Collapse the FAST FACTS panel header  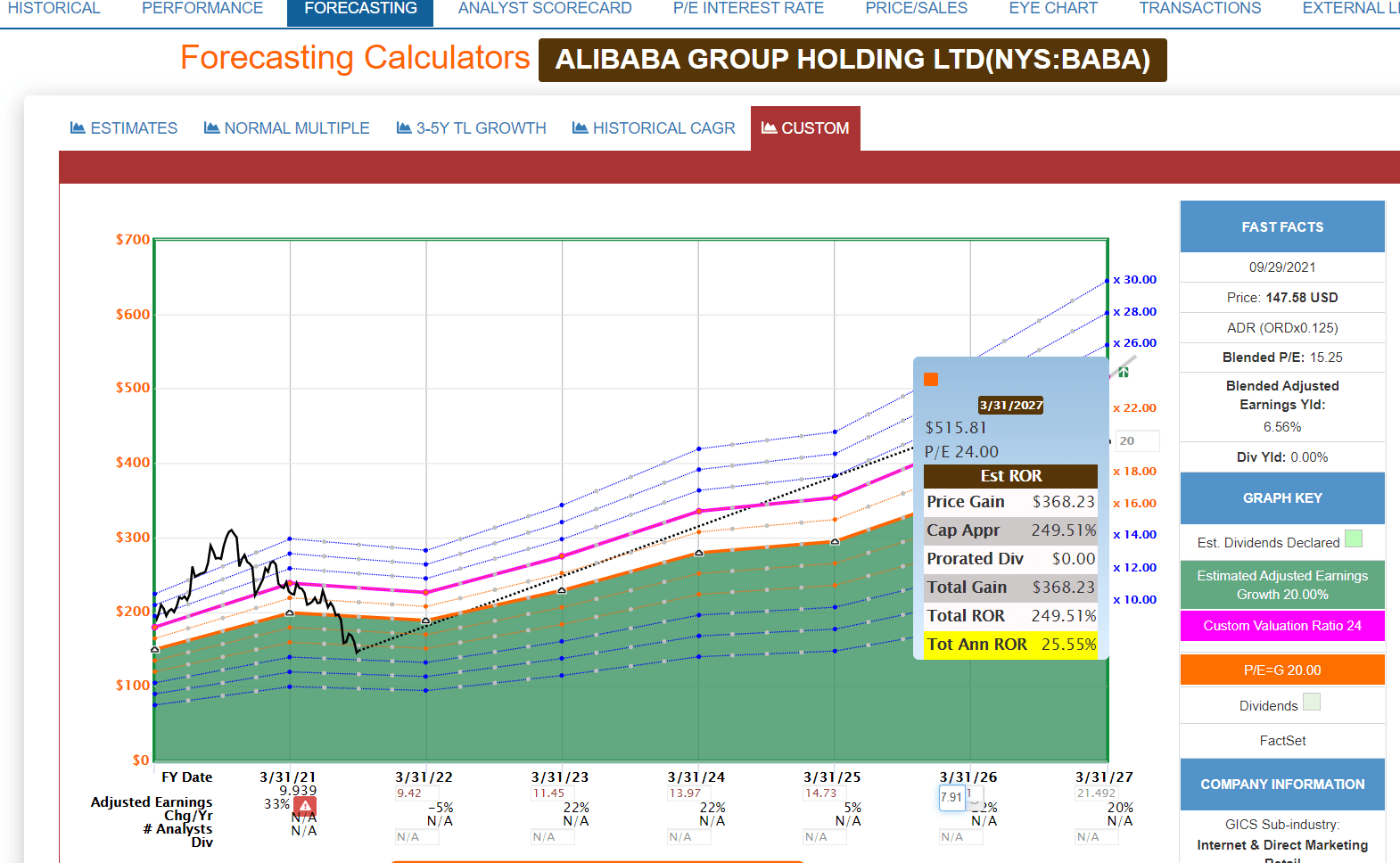click(1282, 226)
